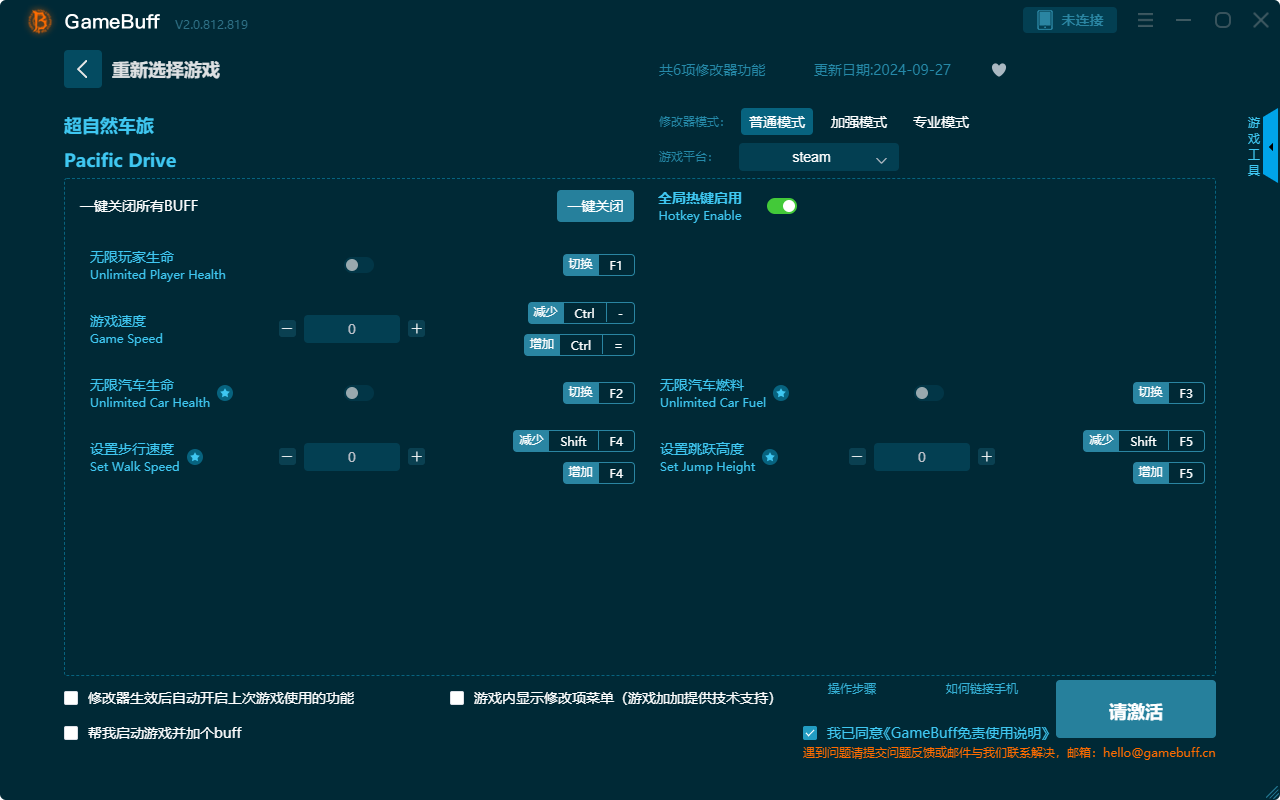Click the phone connection status icon
The image size is (1280, 800).
point(1044,20)
